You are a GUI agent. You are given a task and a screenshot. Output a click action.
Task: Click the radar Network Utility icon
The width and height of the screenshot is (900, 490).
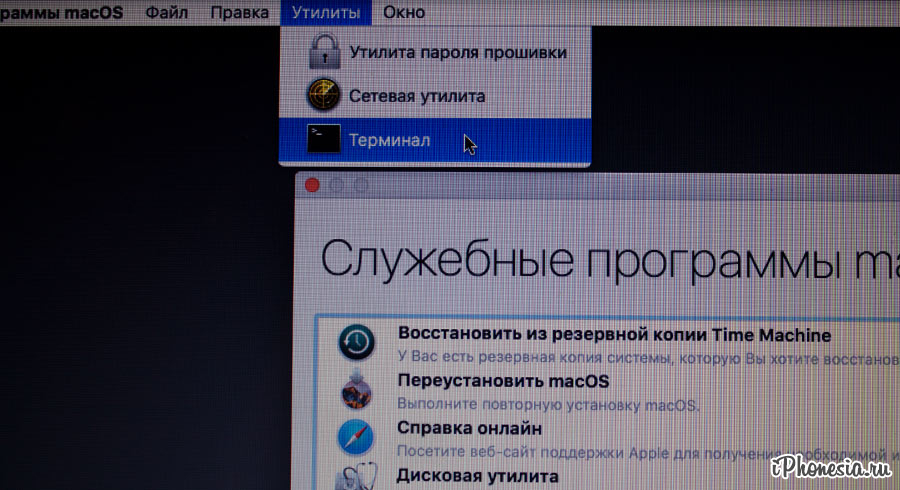(x=324, y=95)
